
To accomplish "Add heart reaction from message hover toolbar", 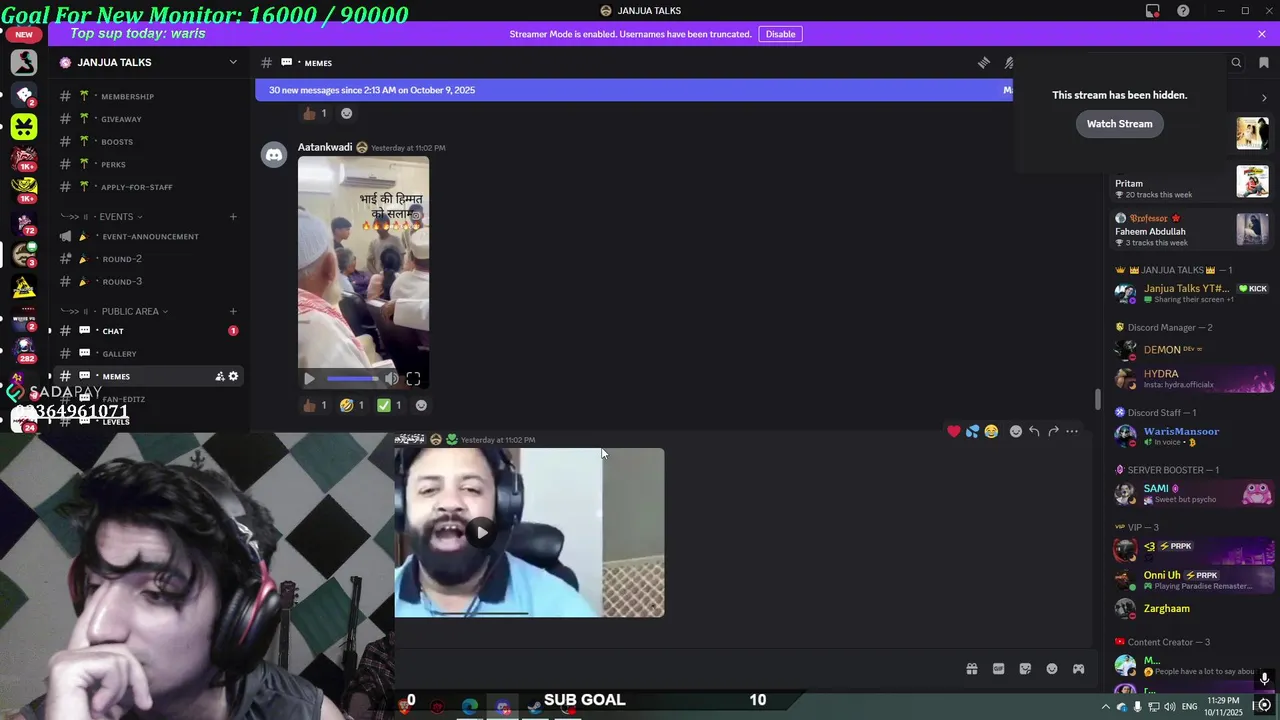I will [x=954, y=431].
